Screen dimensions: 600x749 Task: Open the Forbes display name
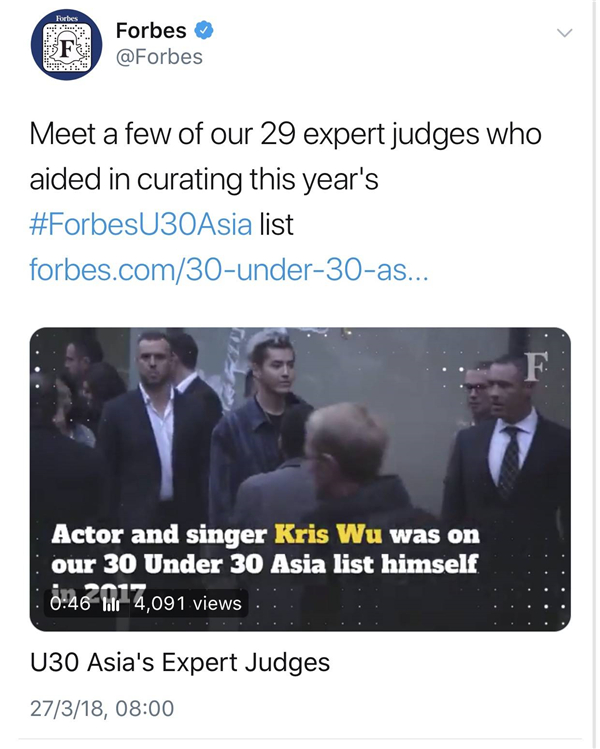tap(152, 30)
